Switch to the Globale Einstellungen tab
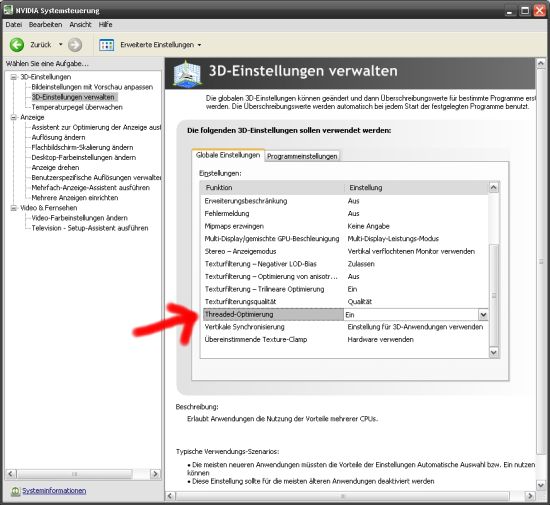Viewport: 550px width, 505px height. [228, 155]
